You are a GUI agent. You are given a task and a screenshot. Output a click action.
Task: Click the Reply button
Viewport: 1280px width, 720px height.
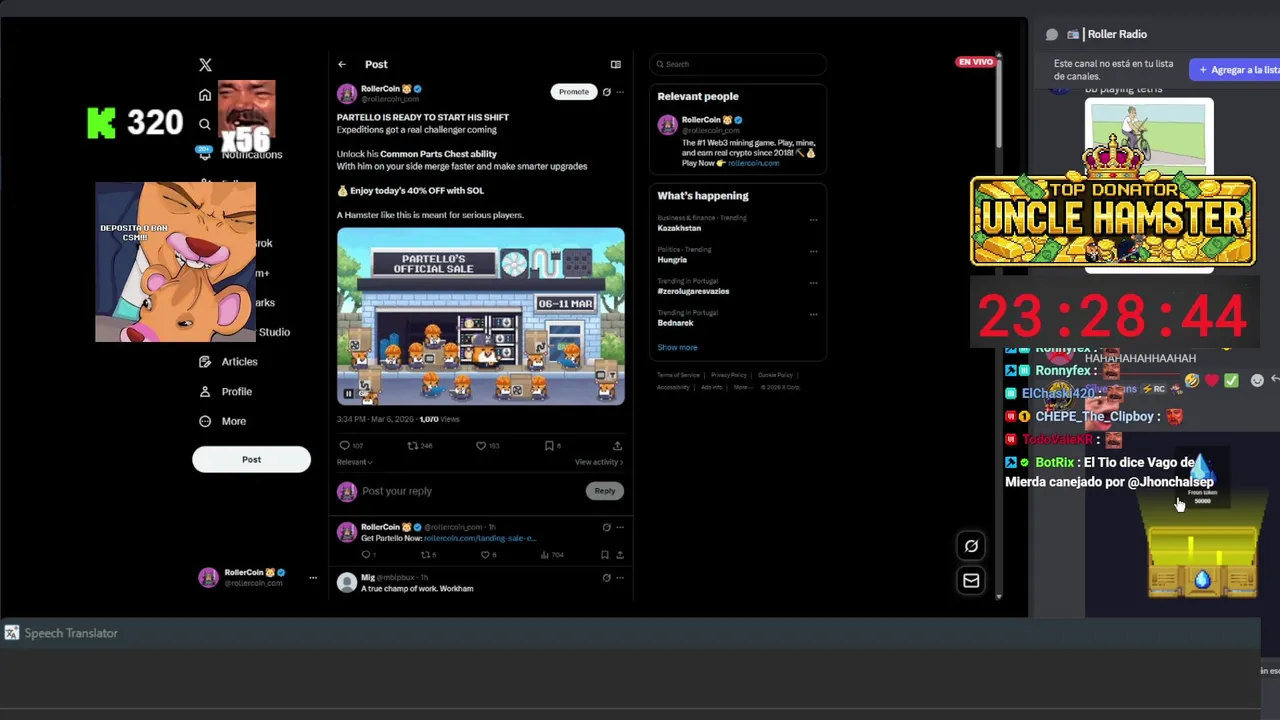(x=605, y=491)
